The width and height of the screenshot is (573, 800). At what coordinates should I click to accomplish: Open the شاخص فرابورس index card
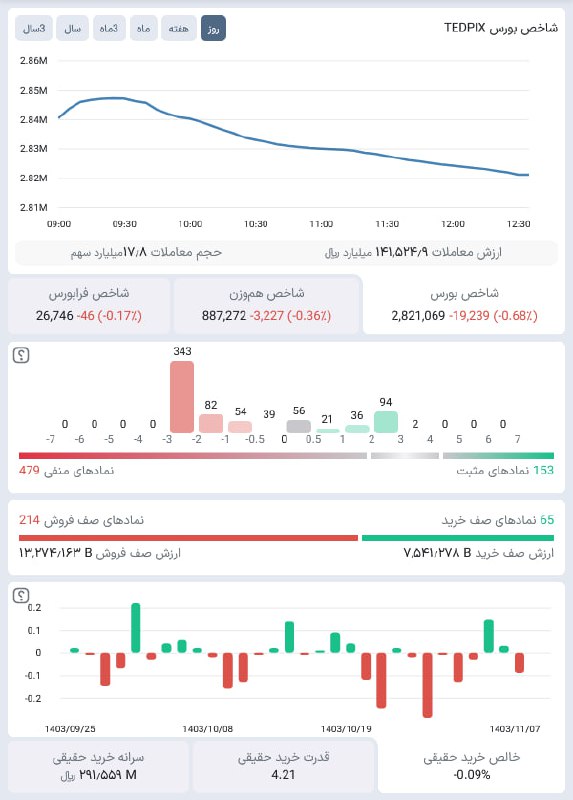(x=89, y=305)
